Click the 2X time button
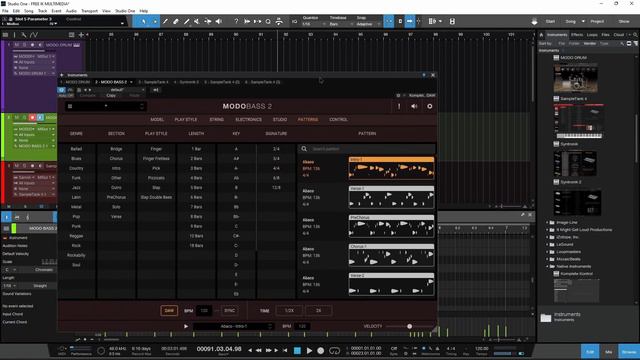 point(318,311)
